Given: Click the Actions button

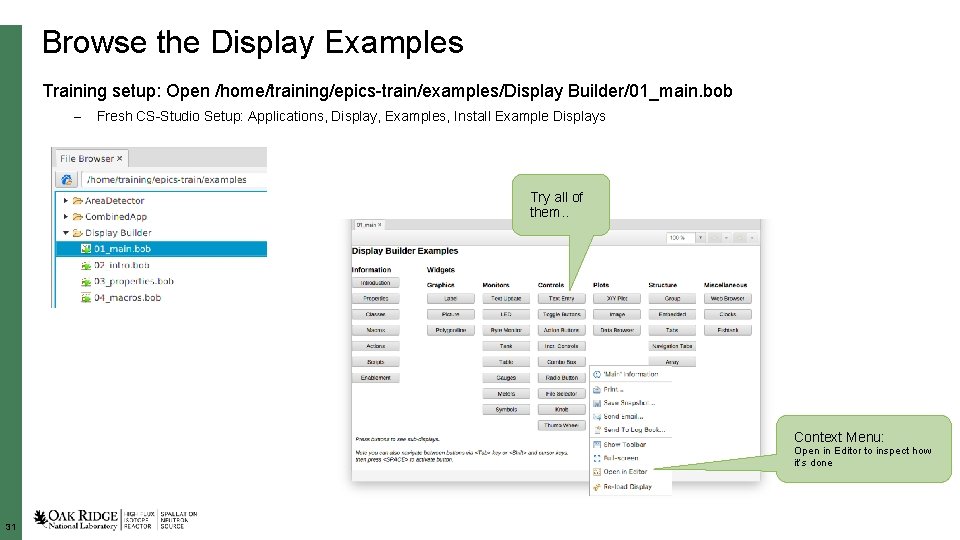Looking at the screenshot, I should 375,346.
